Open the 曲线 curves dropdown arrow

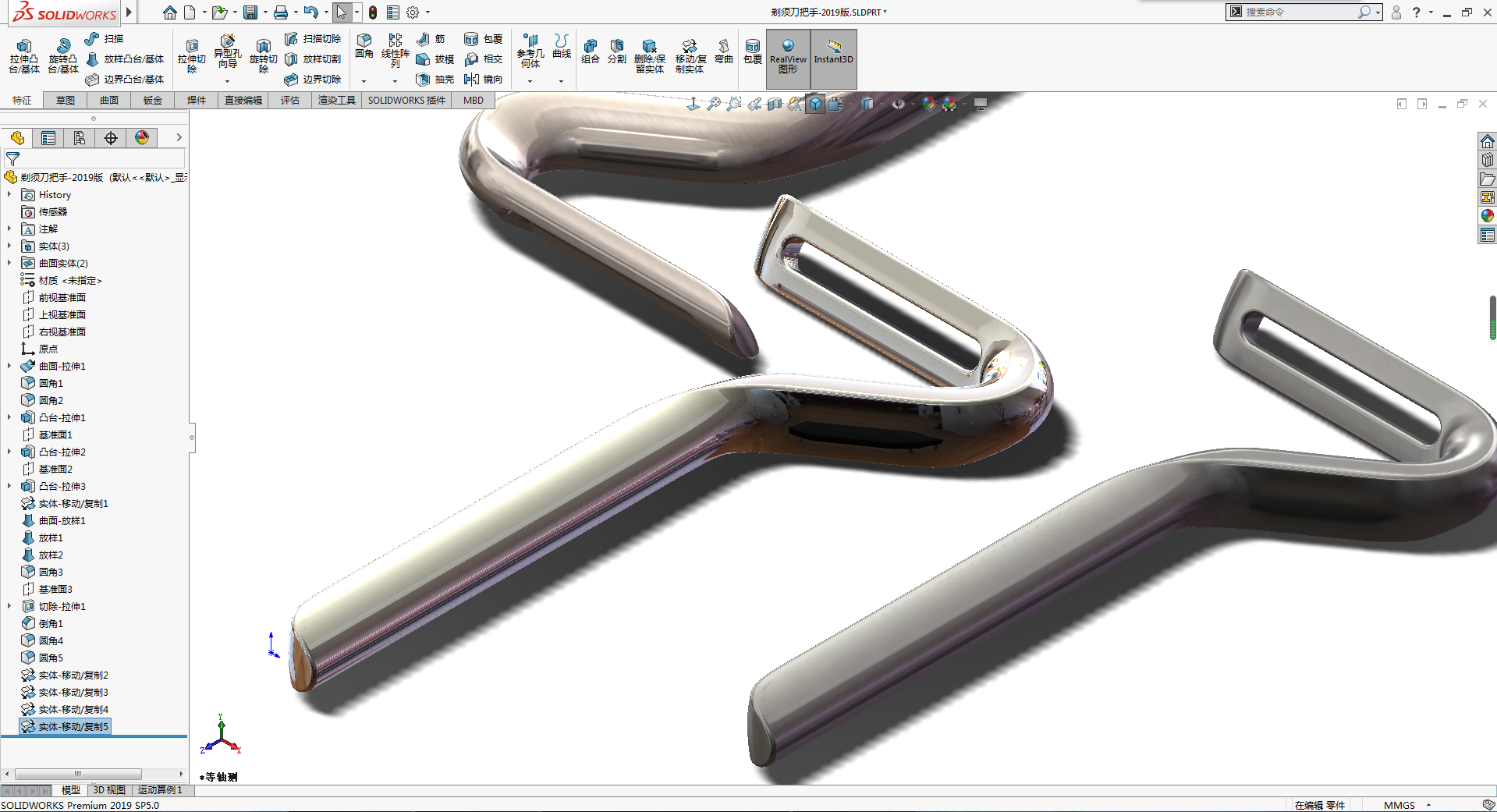(561, 81)
